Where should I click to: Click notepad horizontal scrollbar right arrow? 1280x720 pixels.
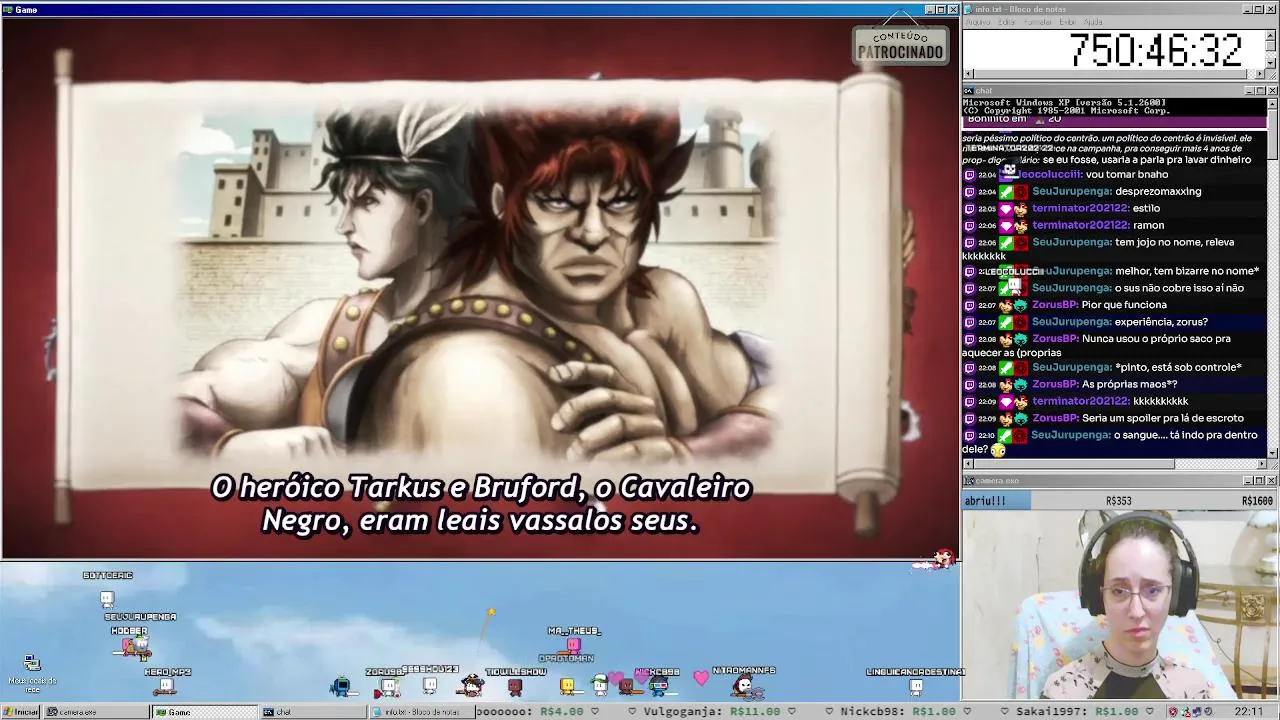(x=1261, y=74)
